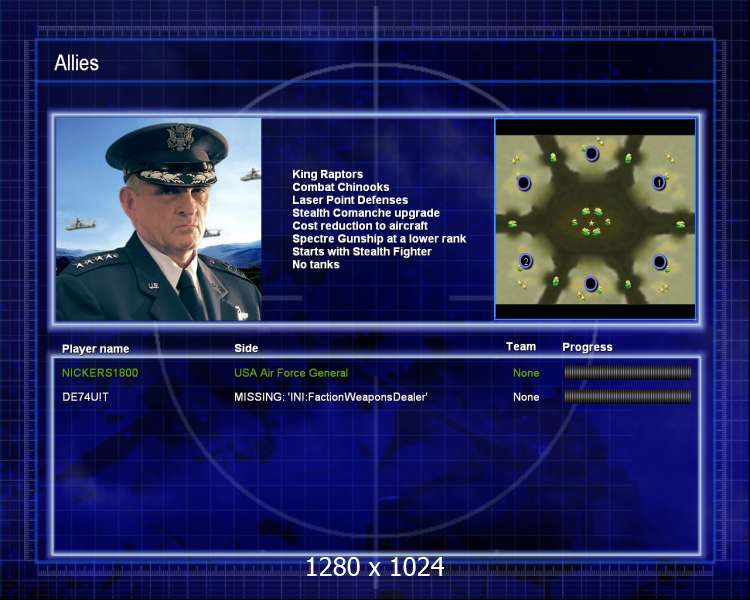Click the Air Force General portrait

(158, 219)
